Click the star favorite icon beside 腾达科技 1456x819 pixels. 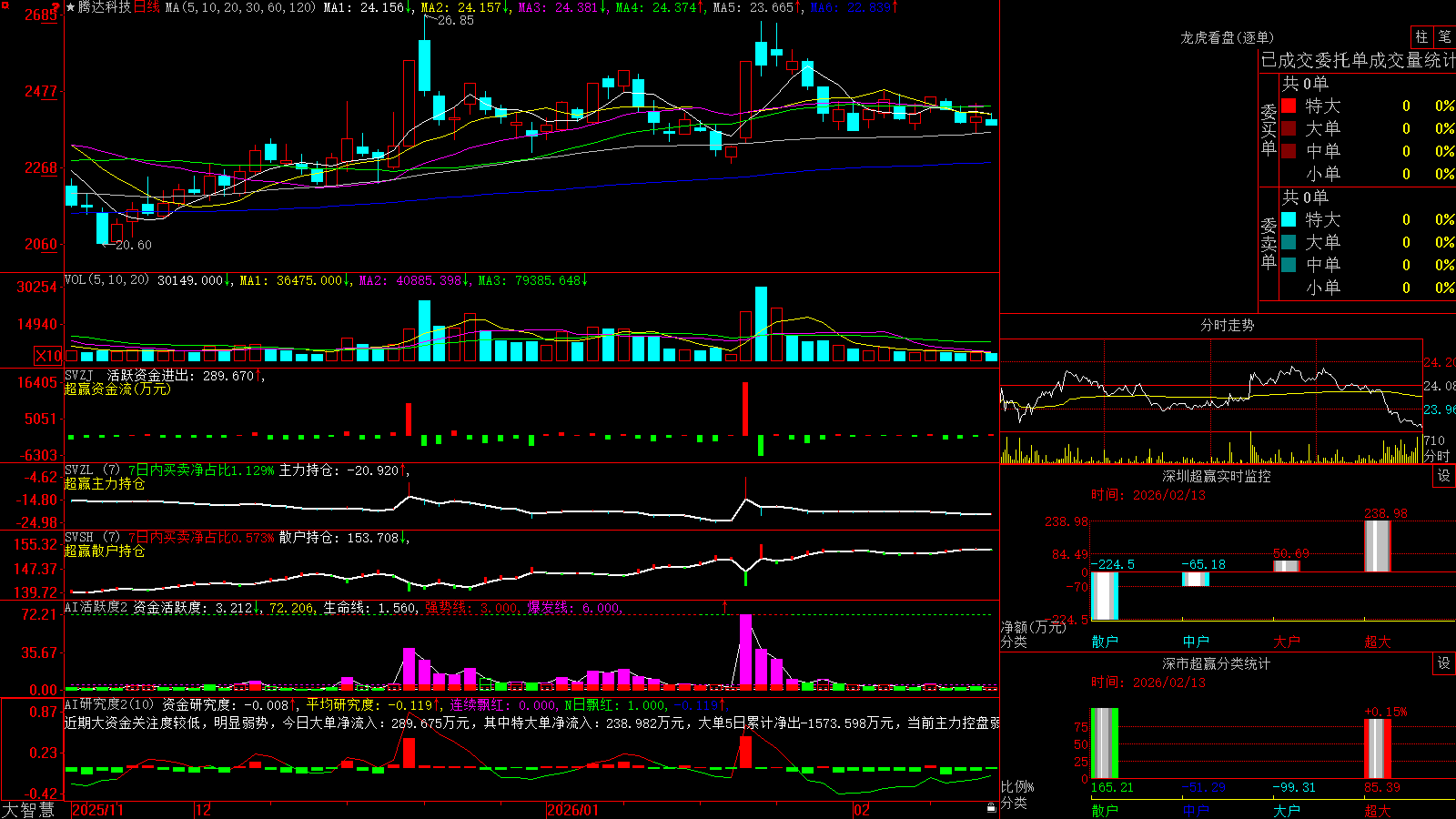[x=71, y=7]
